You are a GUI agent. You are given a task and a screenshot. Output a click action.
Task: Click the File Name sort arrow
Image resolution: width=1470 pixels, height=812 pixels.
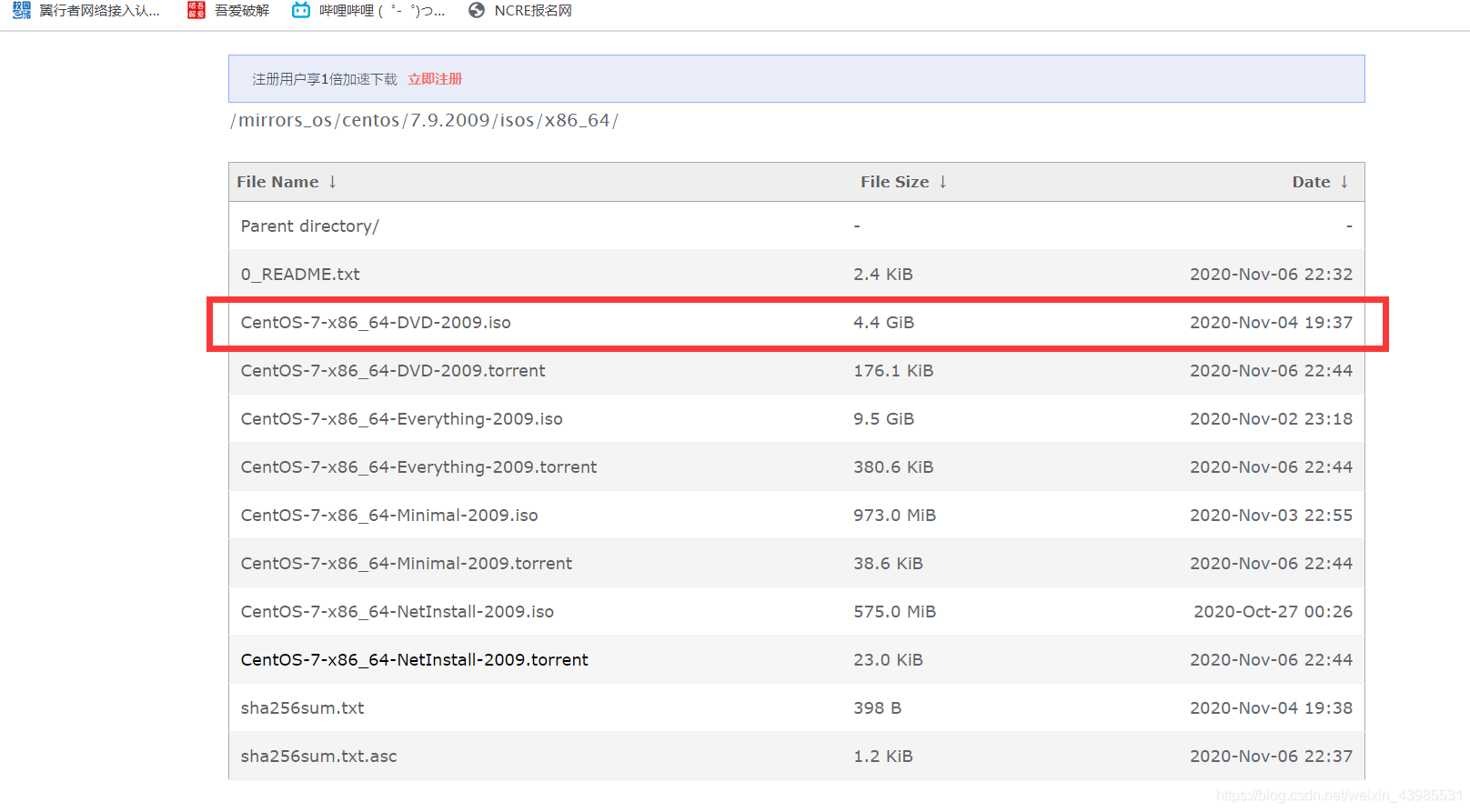333,182
